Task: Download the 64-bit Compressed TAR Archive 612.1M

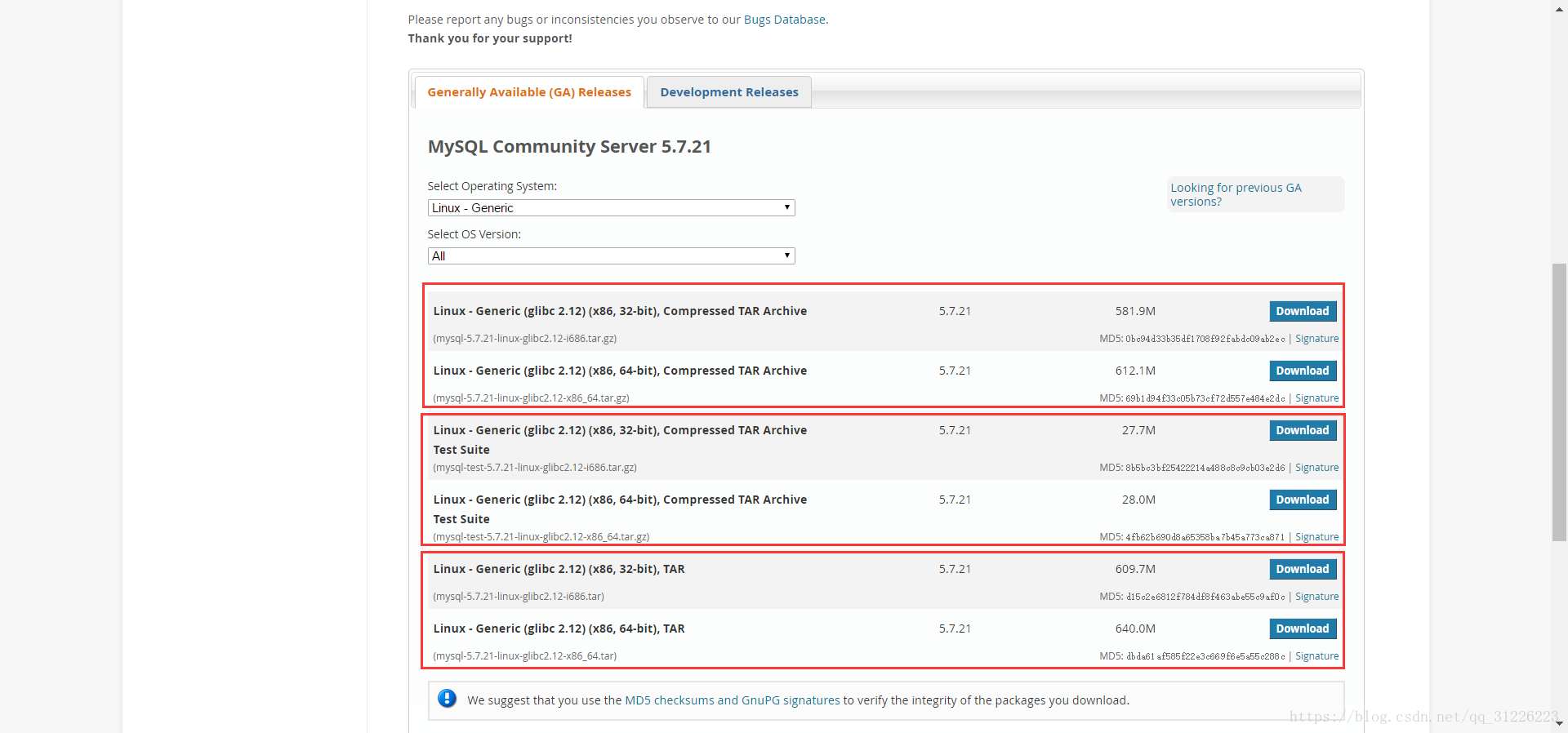Action: [1303, 371]
